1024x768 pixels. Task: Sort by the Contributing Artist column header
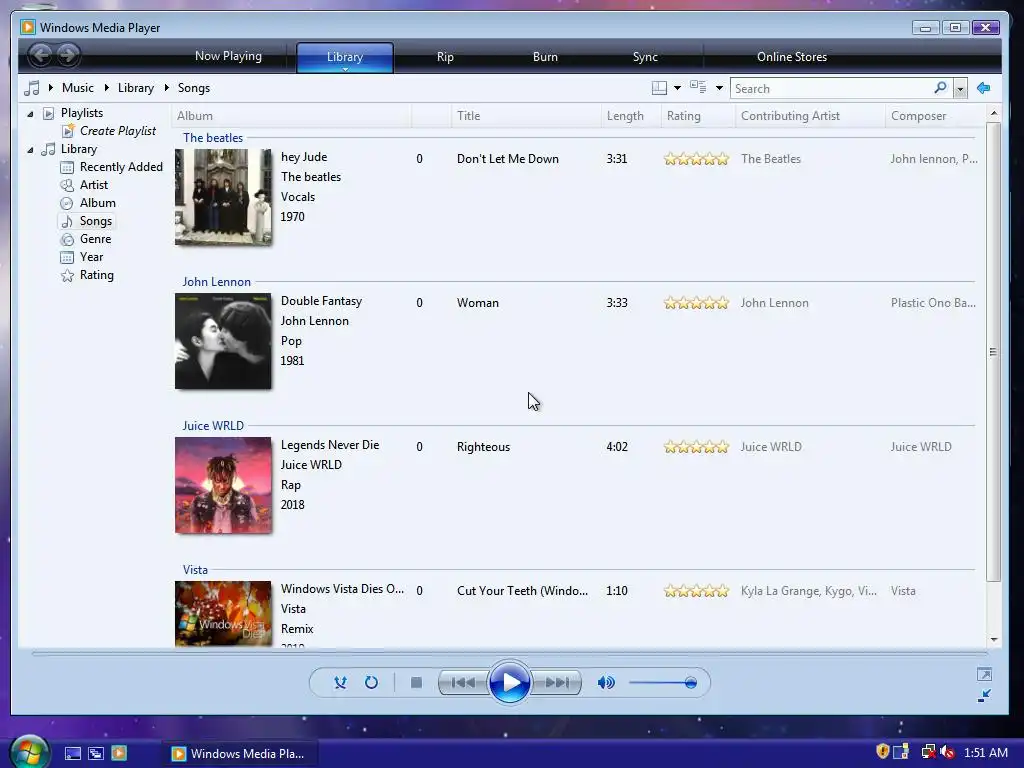coord(810,116)
